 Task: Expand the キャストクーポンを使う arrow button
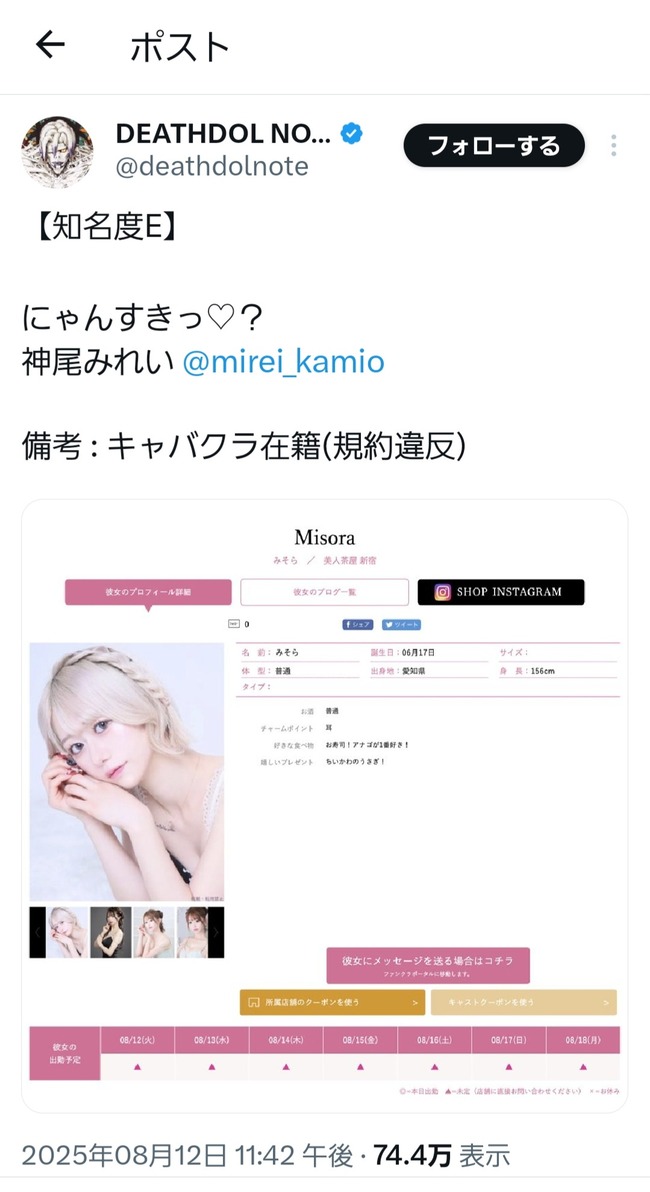pyautogui.click(x=524, y=1002)
